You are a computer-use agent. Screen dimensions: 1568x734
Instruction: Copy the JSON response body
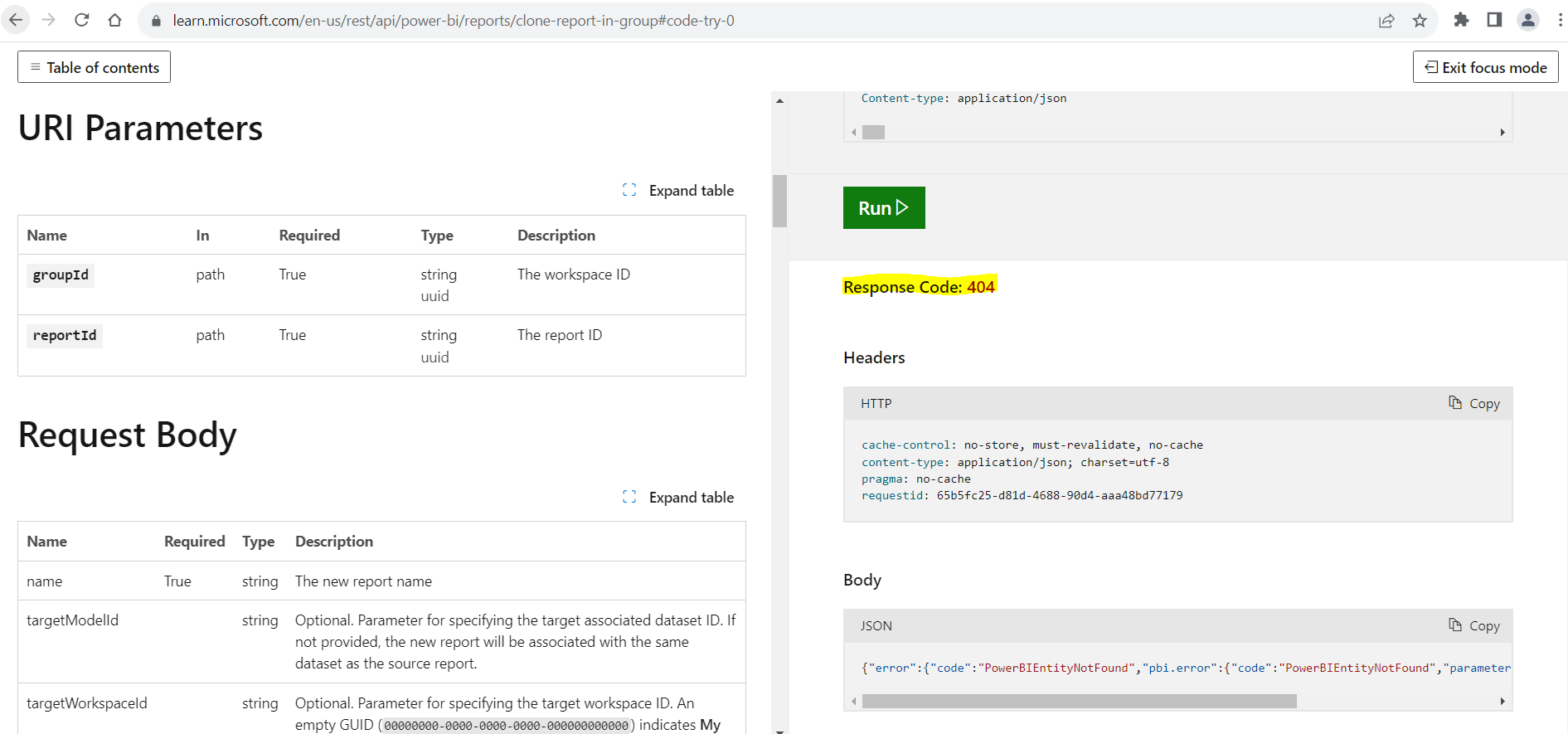[1474, 625]
